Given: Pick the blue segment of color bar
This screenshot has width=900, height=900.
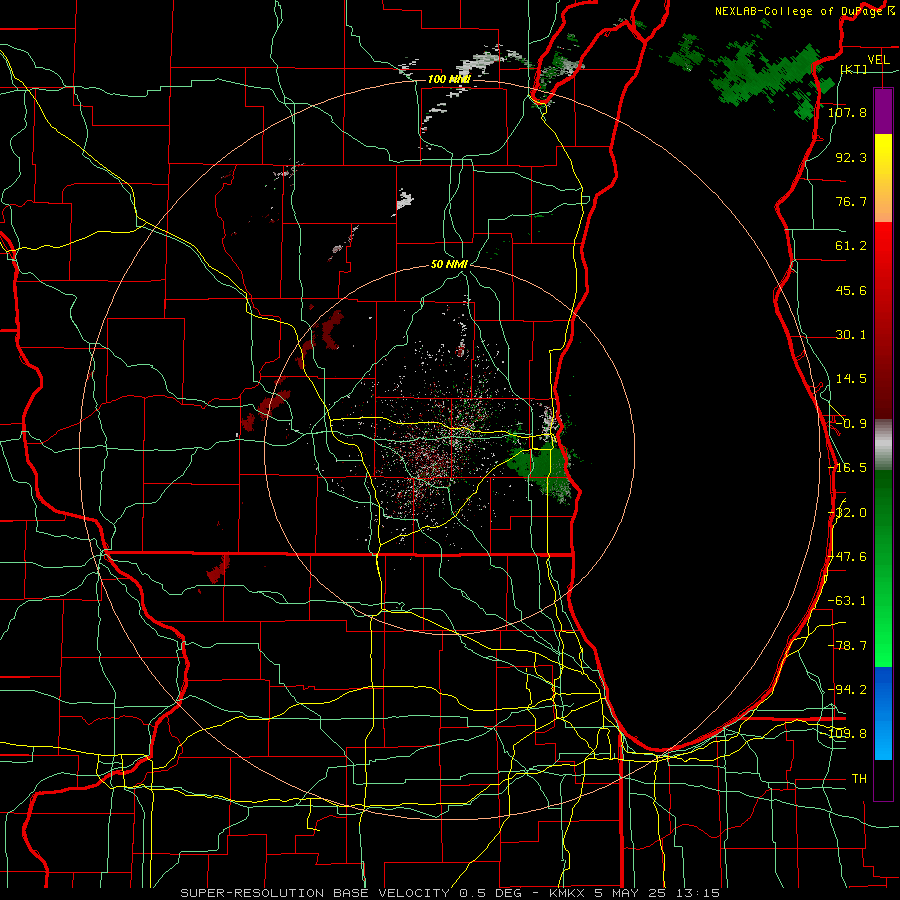Looking at the screenshot, I should click(x=883, y=713).
